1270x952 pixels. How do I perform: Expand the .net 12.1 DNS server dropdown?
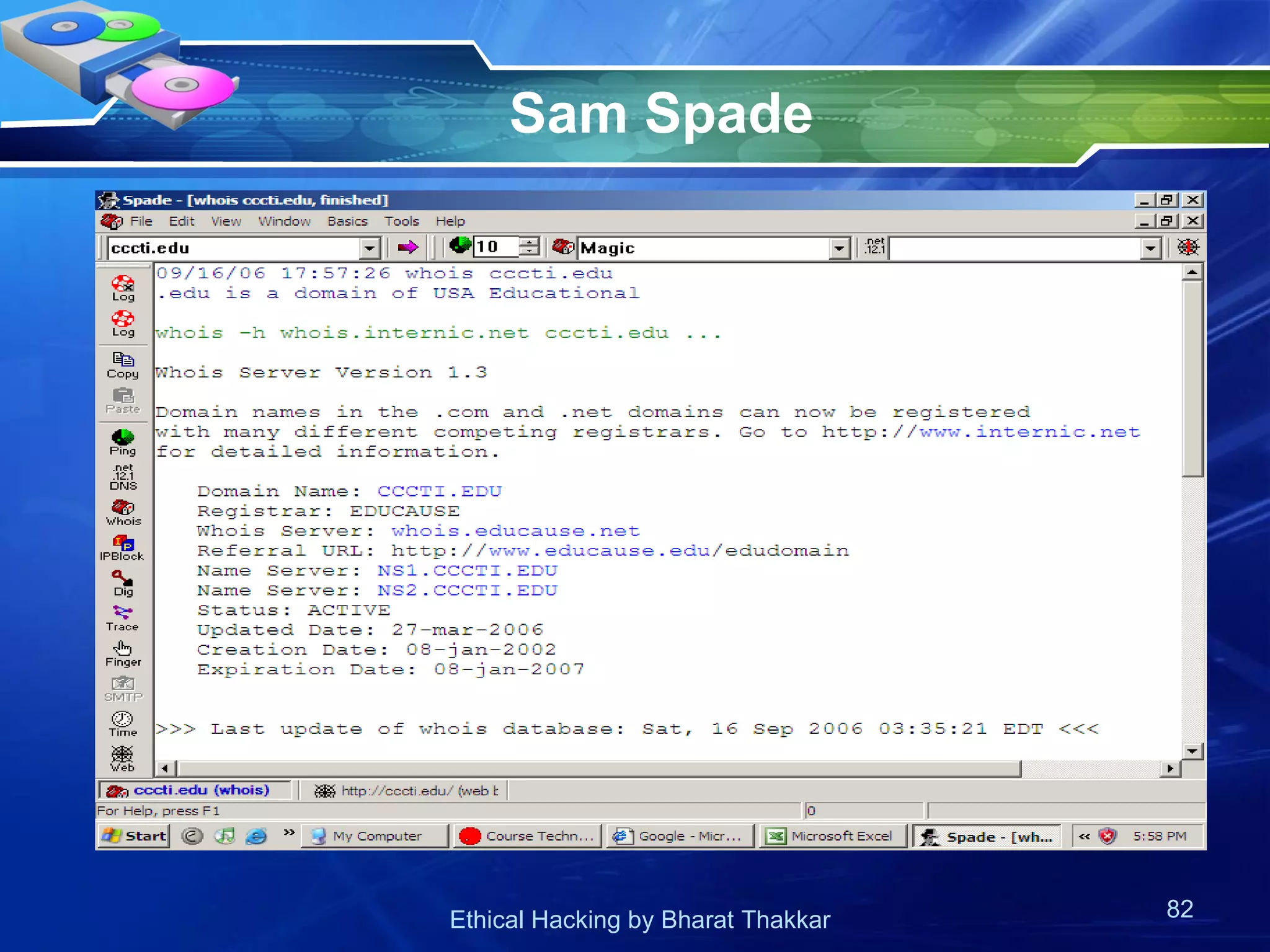click(x=1150, y=249)
